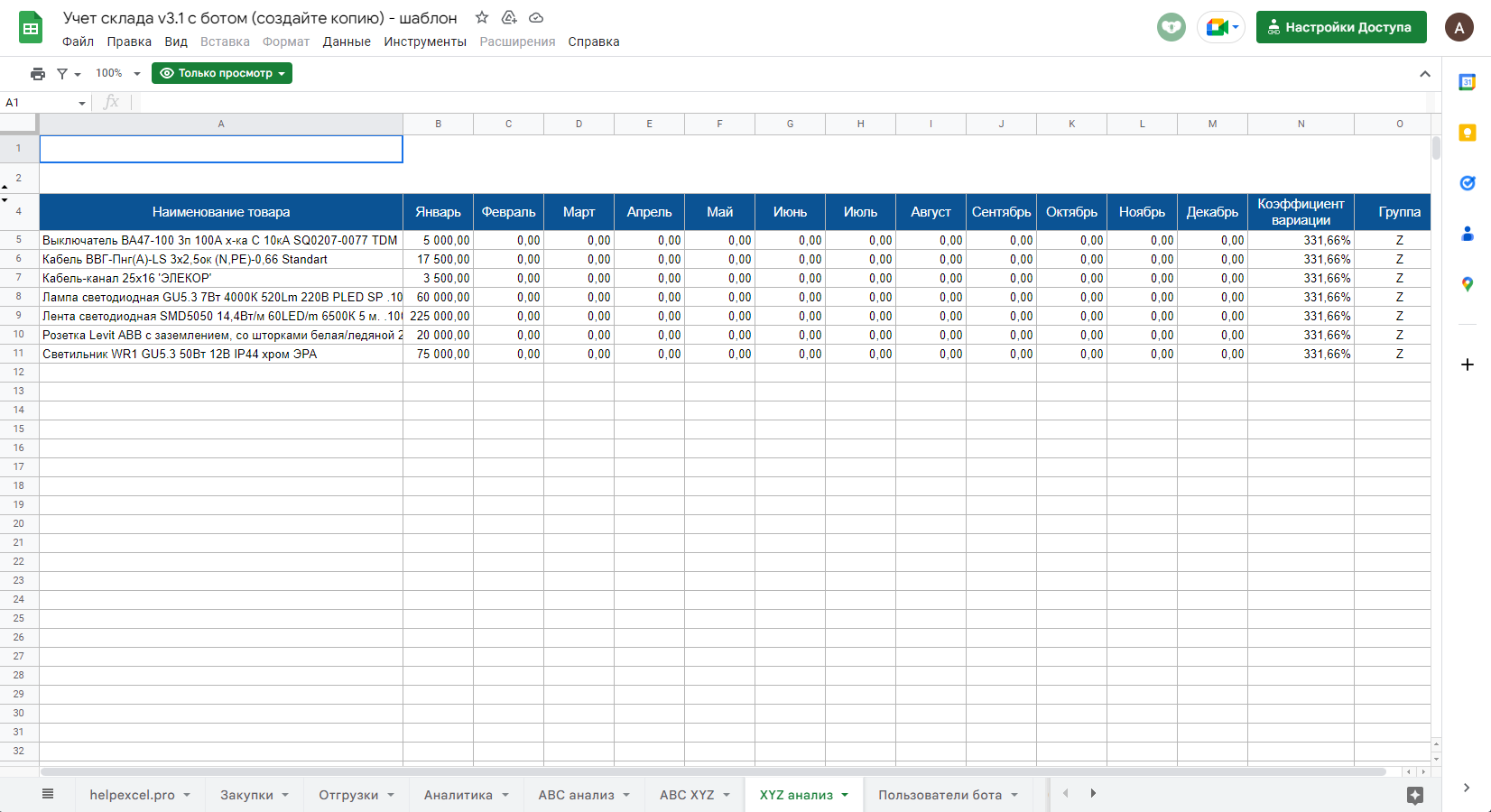Select column N header
Viewport: 1491px width, 812px height.
[1301, 125]
